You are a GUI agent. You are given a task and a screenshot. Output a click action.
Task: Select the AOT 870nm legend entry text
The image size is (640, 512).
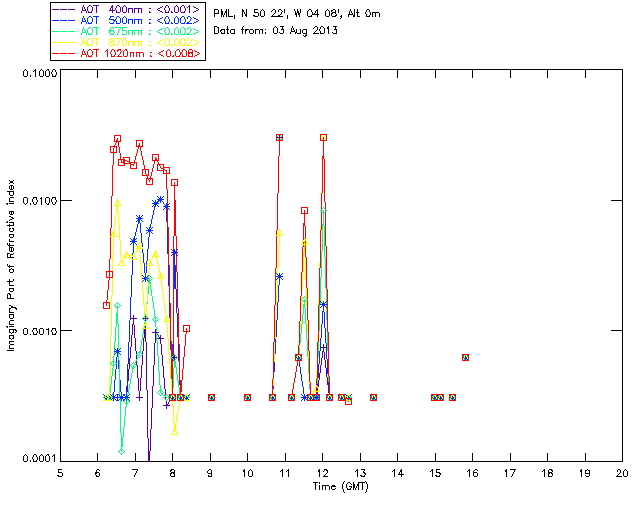point(140,42)
